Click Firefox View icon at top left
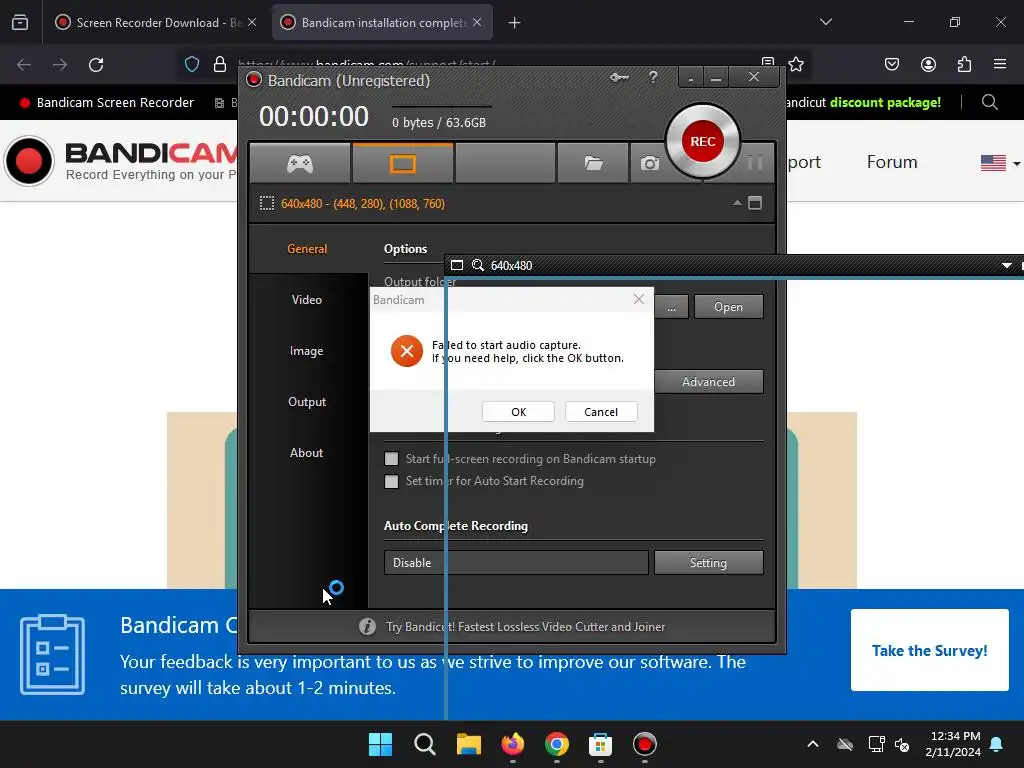1024x768 pixels. (x=20, y=23)
